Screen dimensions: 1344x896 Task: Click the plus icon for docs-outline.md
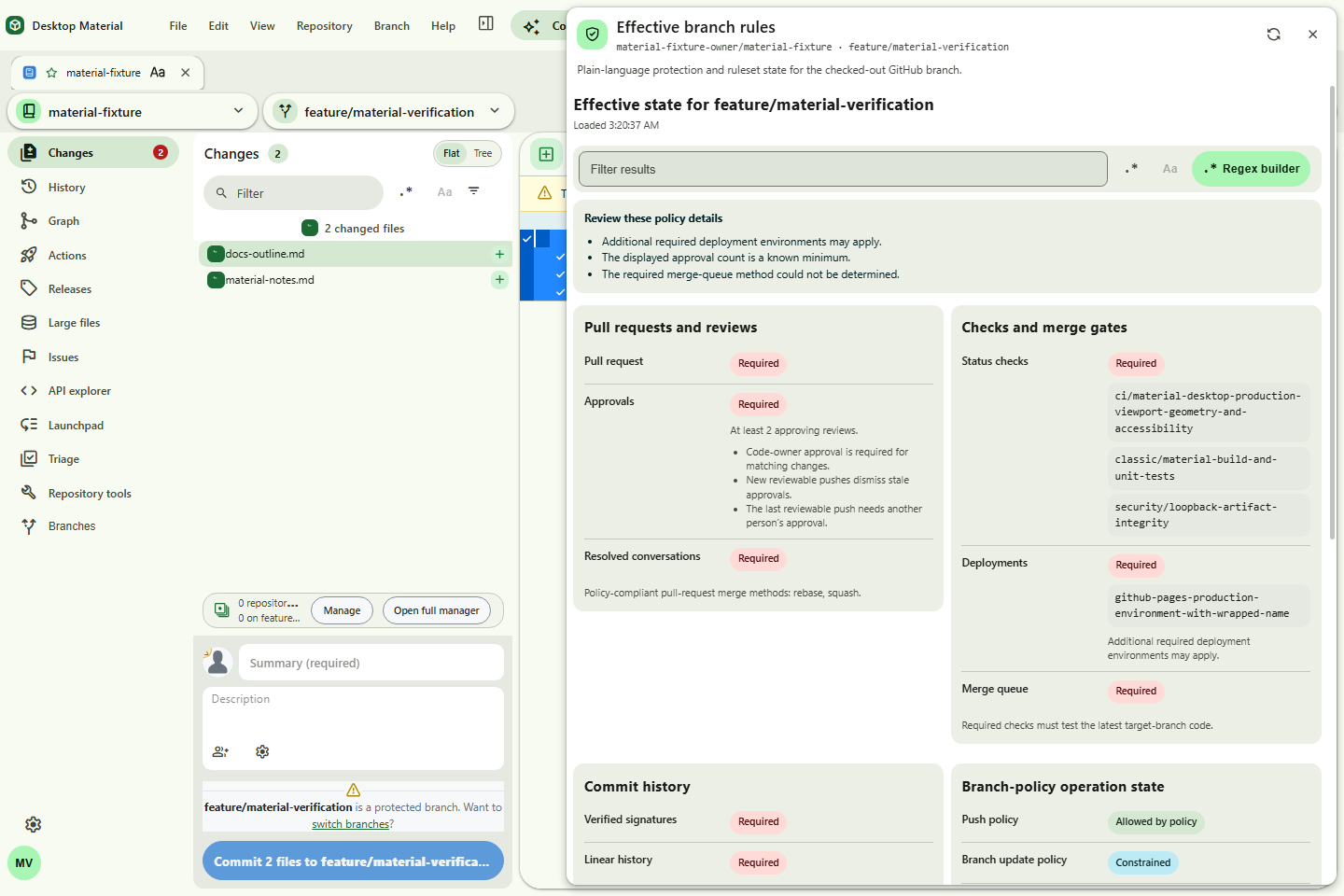point(500,254)
